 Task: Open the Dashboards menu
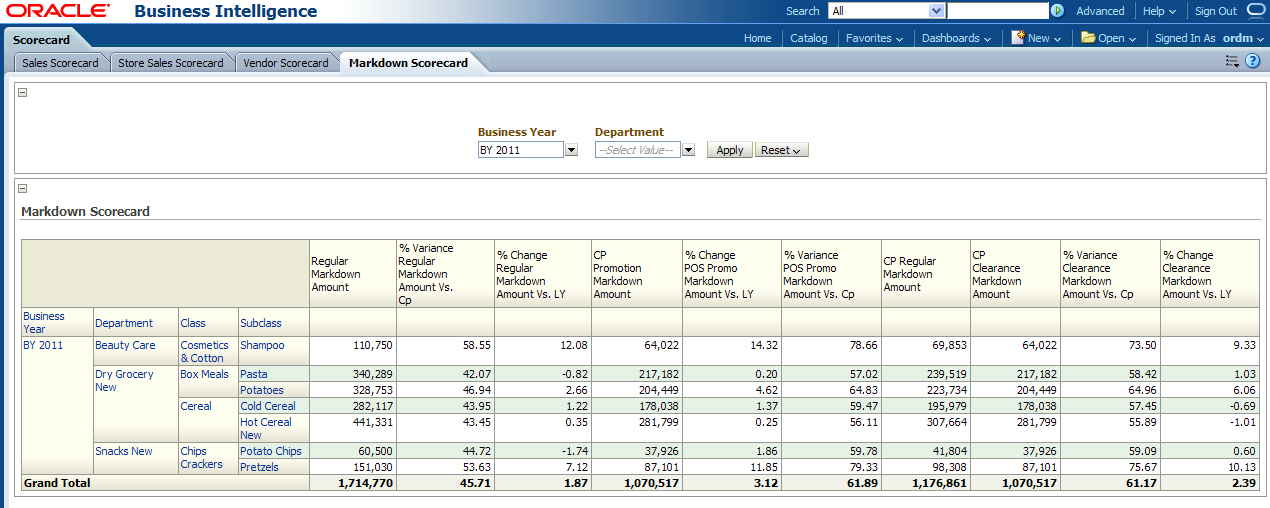[x=956, y=38]
